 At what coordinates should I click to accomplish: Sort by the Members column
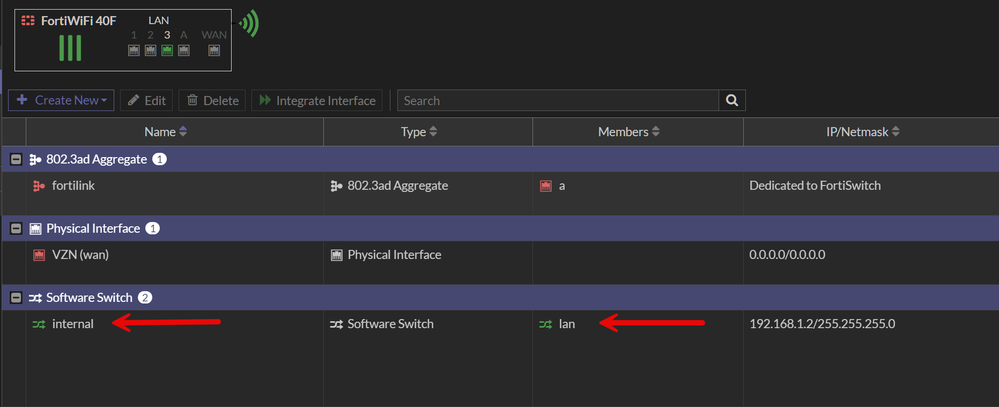(x=630, y=132)
